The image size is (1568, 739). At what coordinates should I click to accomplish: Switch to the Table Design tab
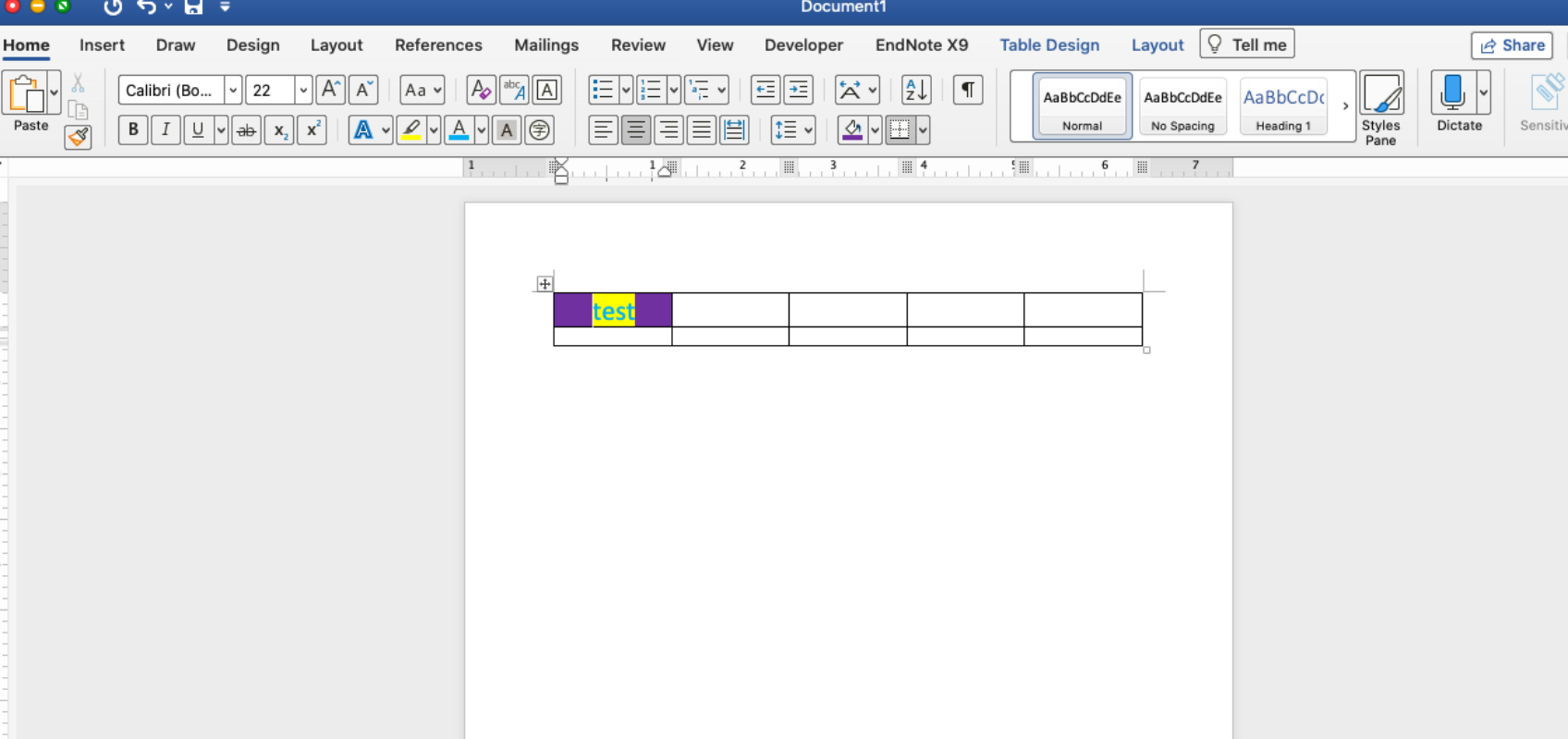1049,45
